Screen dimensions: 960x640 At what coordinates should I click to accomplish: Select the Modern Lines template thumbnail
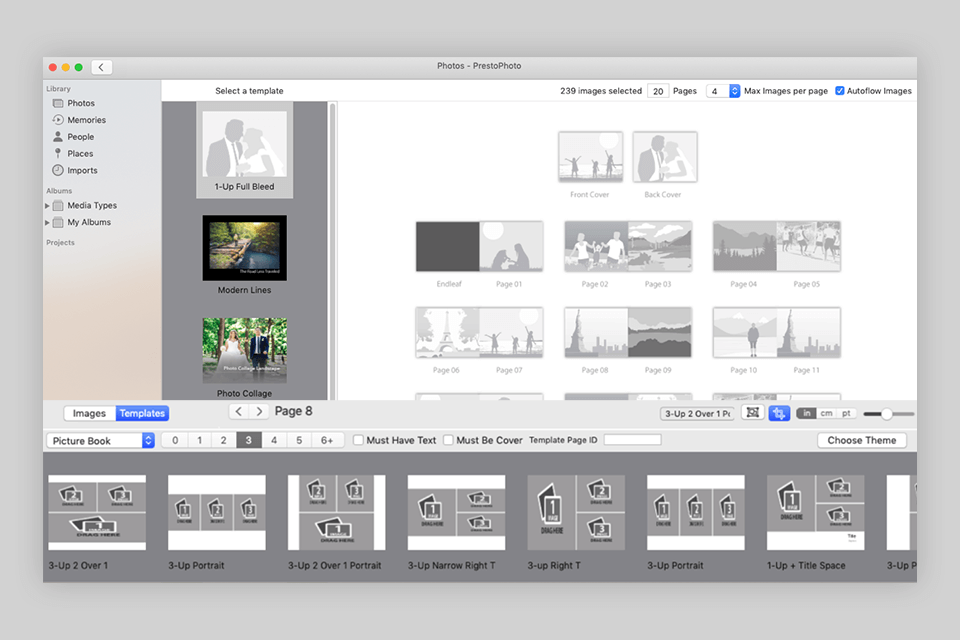tap(245, 248)
